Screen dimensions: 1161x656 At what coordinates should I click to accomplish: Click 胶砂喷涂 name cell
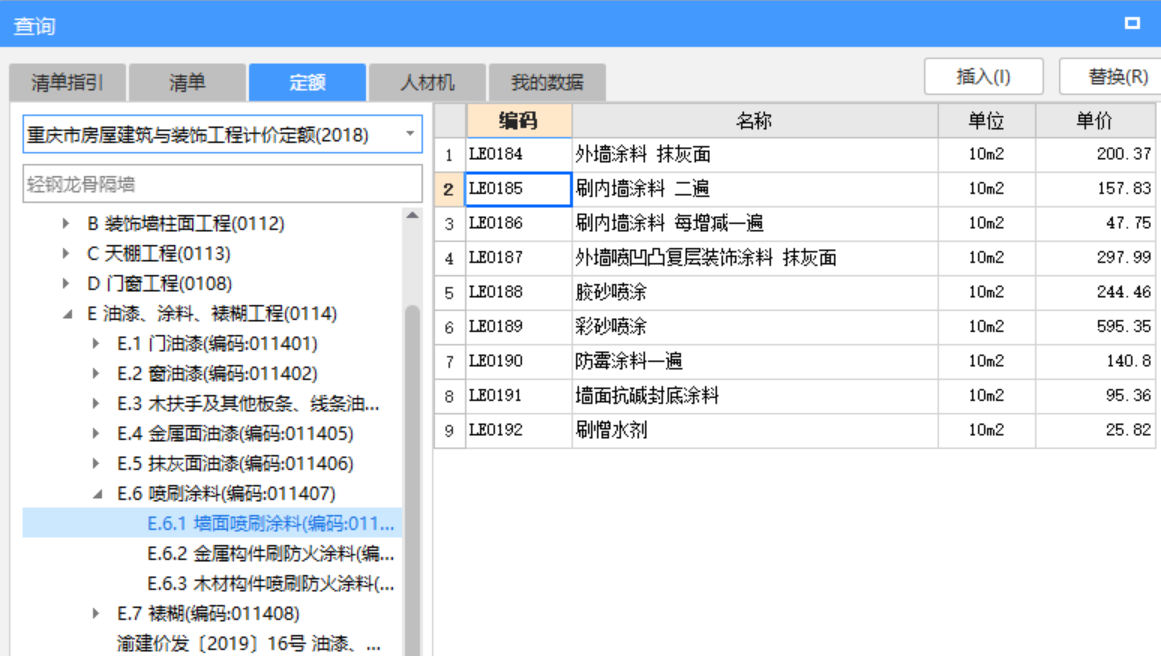click(755, 292)
